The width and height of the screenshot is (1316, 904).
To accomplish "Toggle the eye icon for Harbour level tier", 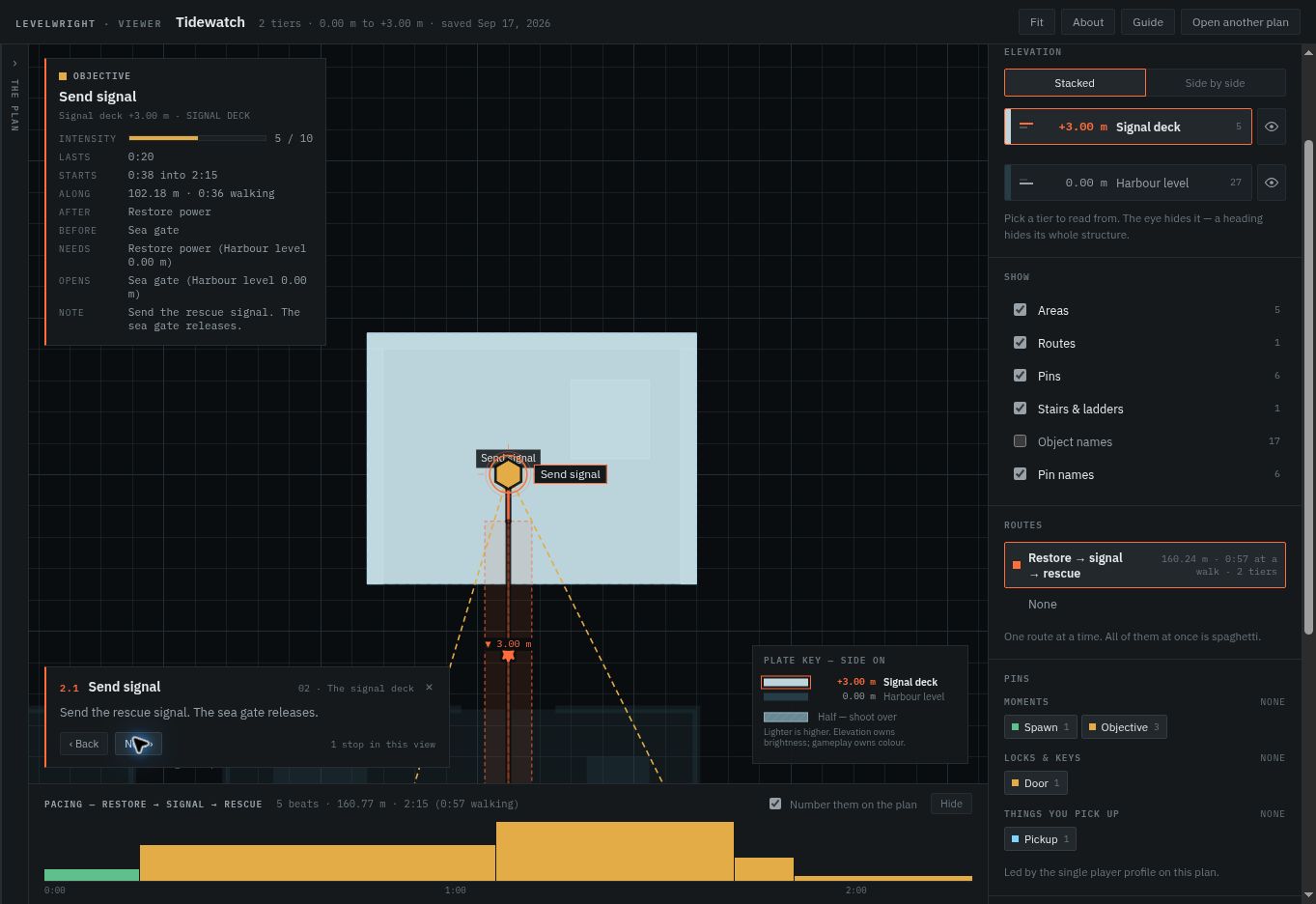I will (x=1272, y=183).
